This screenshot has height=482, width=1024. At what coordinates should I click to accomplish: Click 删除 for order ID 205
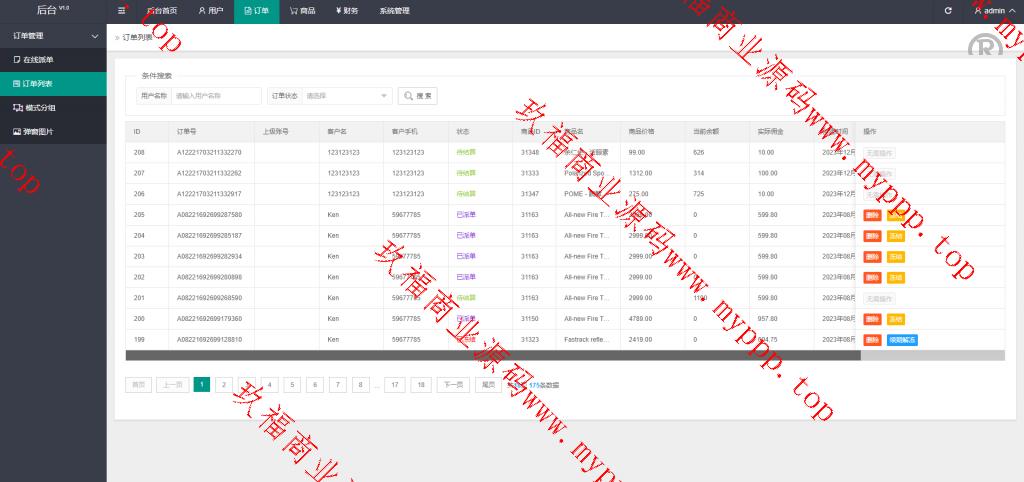872,215
